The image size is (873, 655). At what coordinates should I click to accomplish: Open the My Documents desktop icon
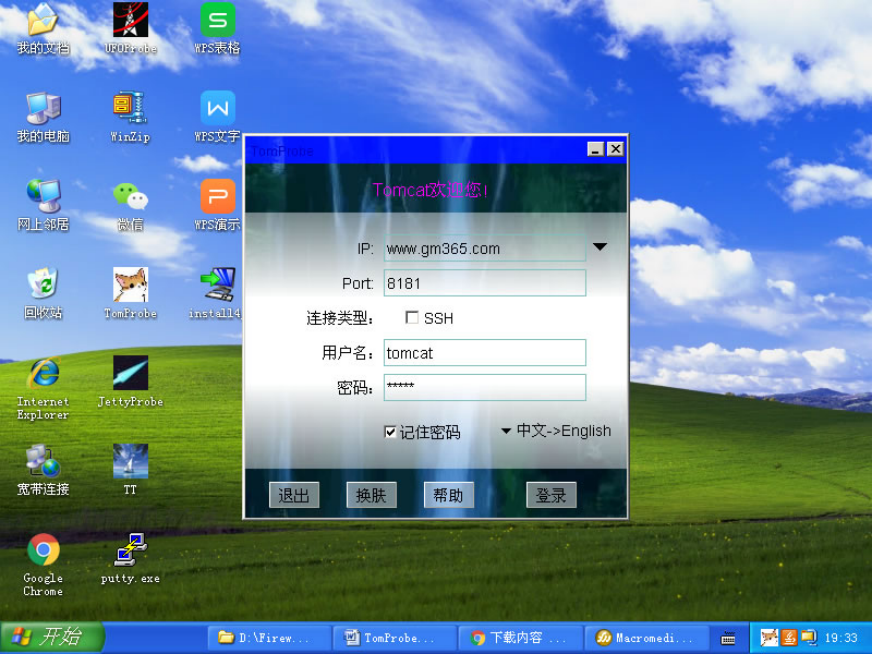[43, 28]
